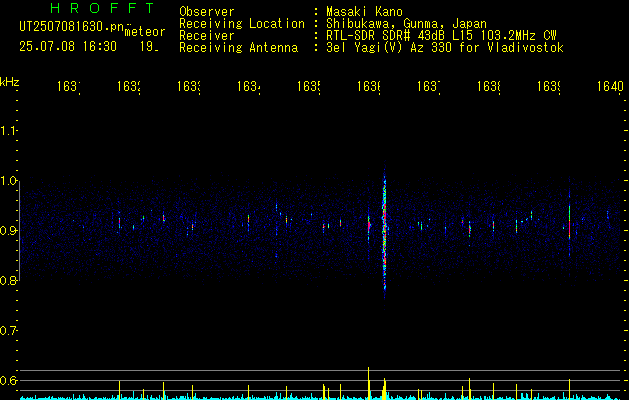The width and height of the screenshot is (629, 400).
Task: Click the 0.6 frequency axis label
Action: (x=8, y=380)
